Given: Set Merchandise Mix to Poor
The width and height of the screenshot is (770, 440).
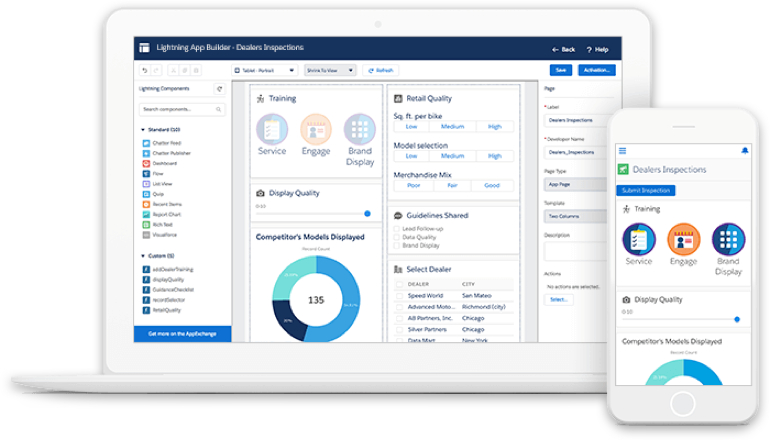Looking at the screenshot, I should pyautogui.click(x=413, y=186).
